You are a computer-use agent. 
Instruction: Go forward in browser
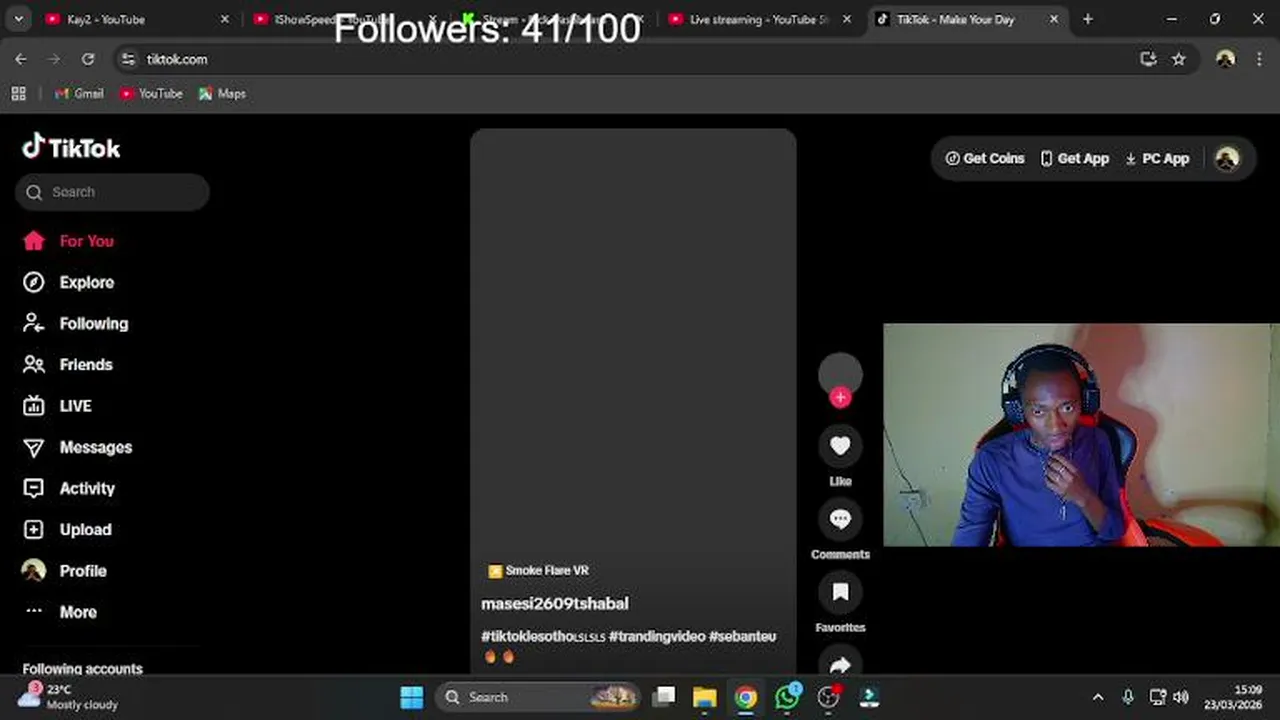coord(54,59)
